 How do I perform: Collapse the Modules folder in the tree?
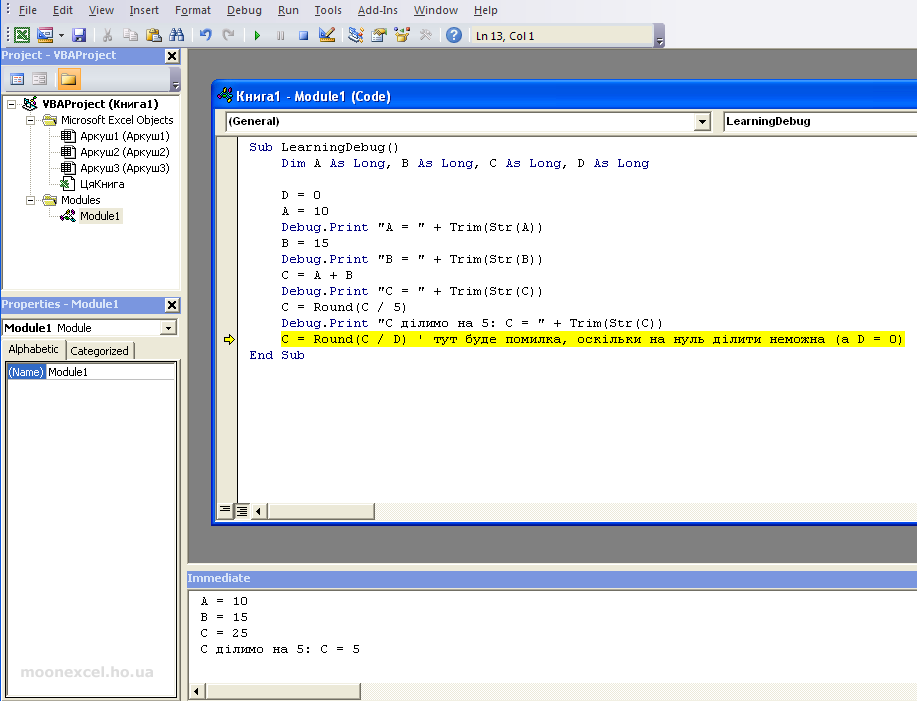click(32, 200)
